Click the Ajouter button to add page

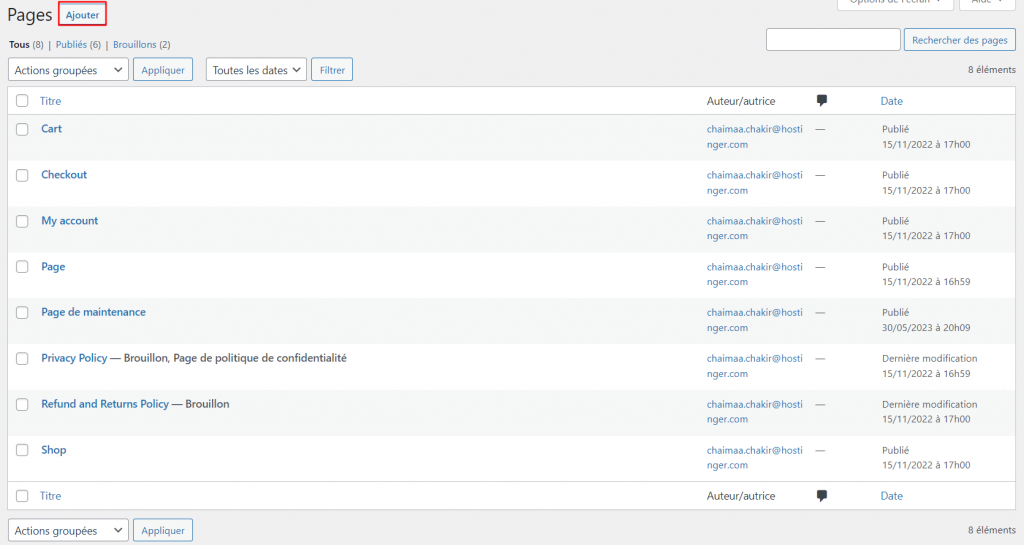point(82,15)
